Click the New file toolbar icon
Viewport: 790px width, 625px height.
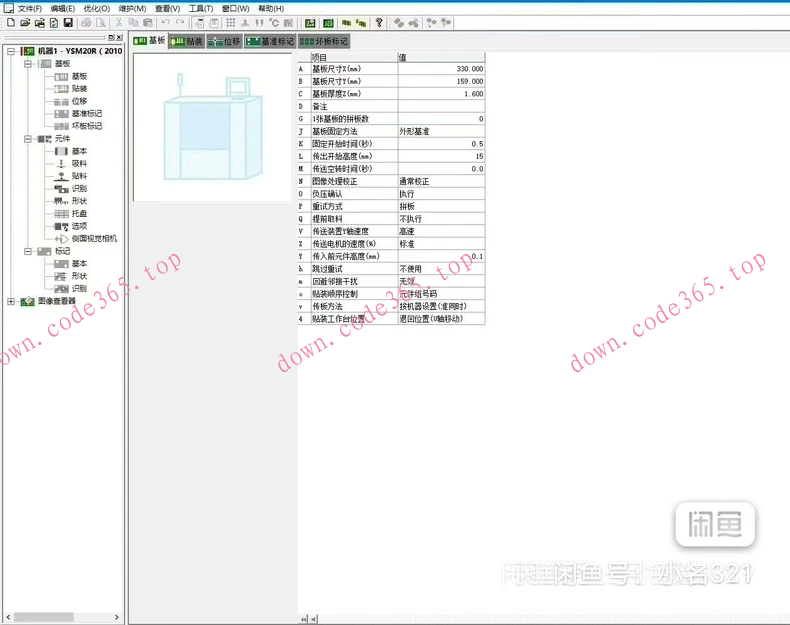[x=11, y=23]
